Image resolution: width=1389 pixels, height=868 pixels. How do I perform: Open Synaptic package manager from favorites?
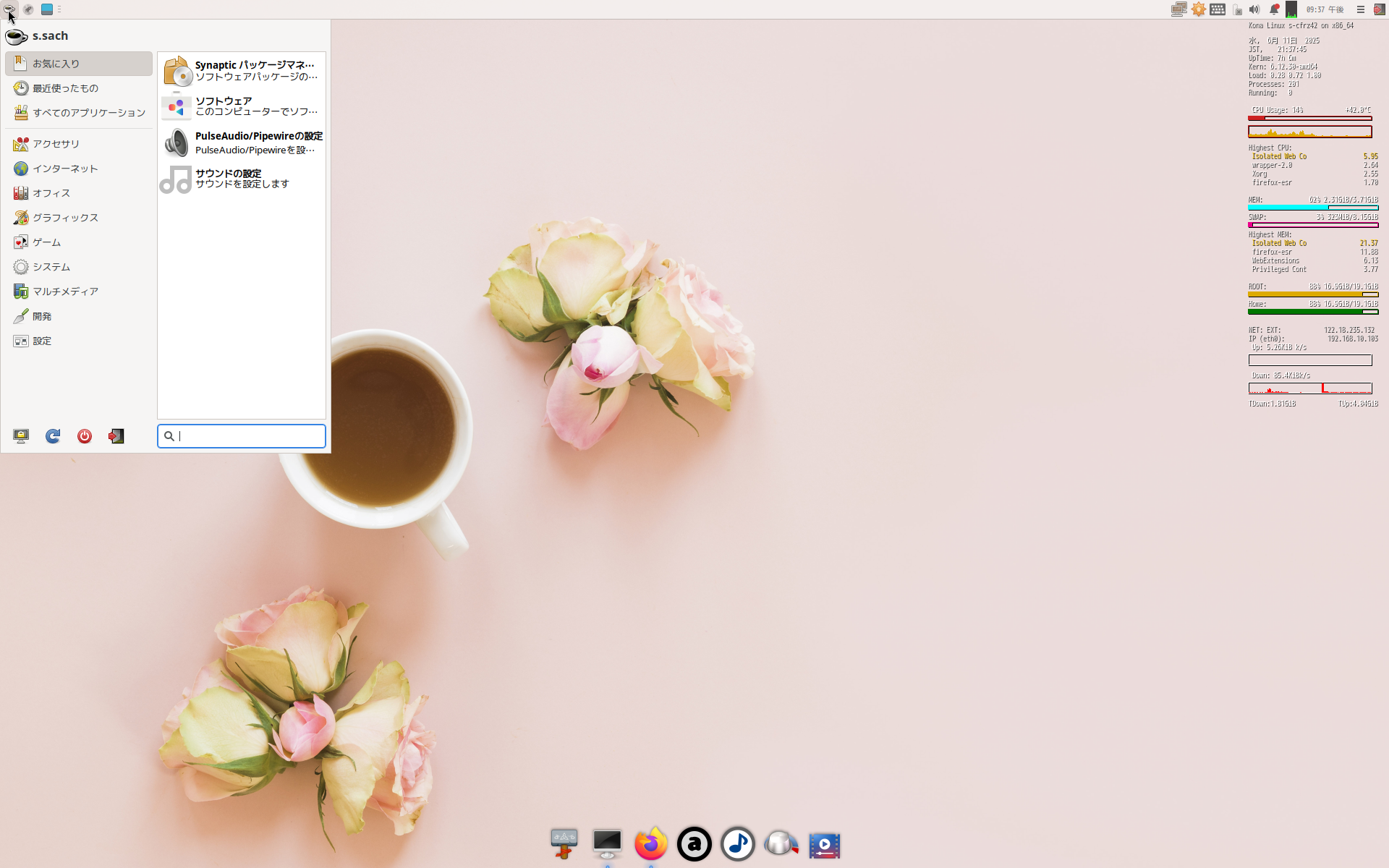coord(241,70)
